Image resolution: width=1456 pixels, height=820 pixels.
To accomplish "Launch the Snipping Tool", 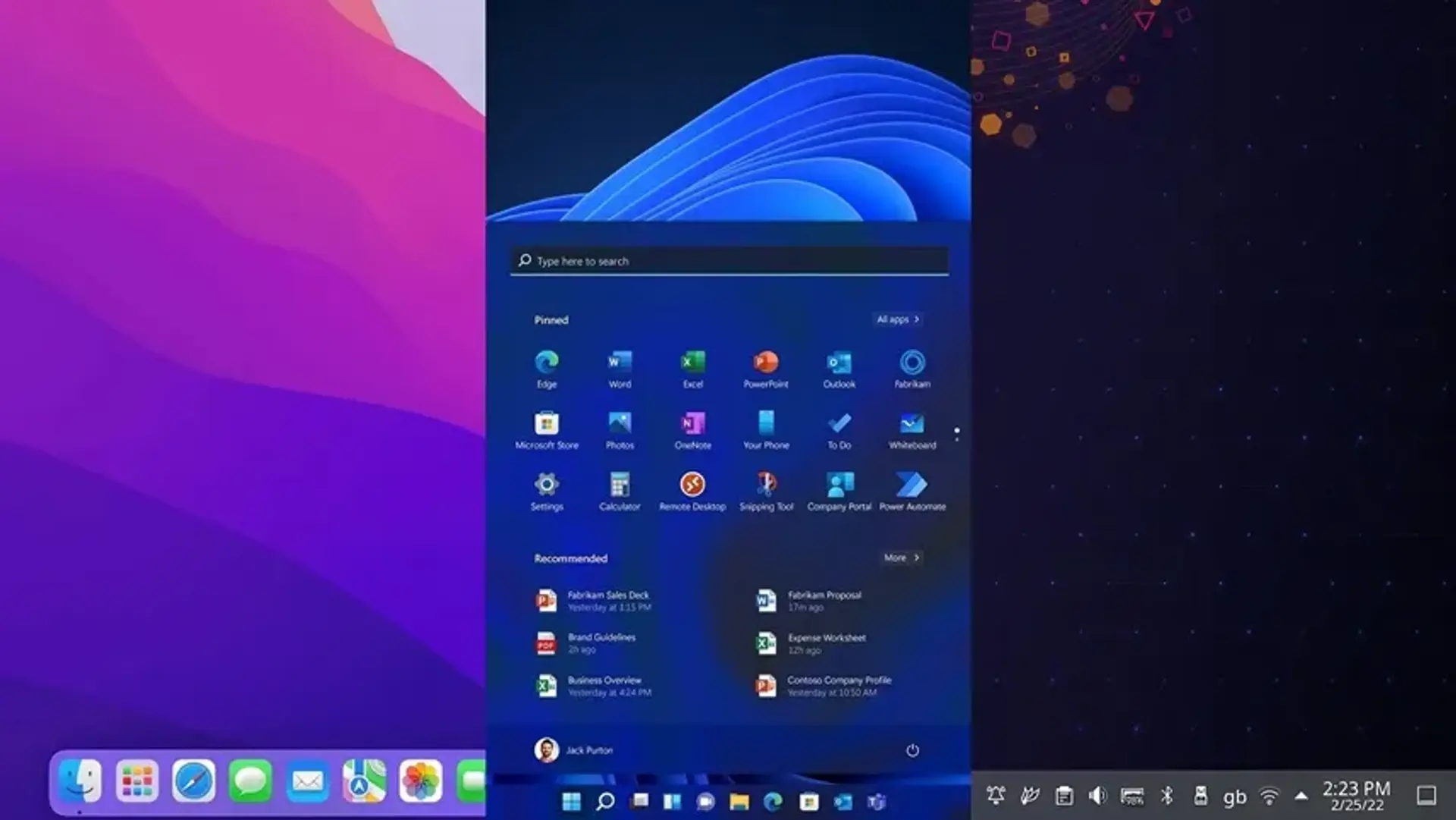I will (x=766, y=492).
